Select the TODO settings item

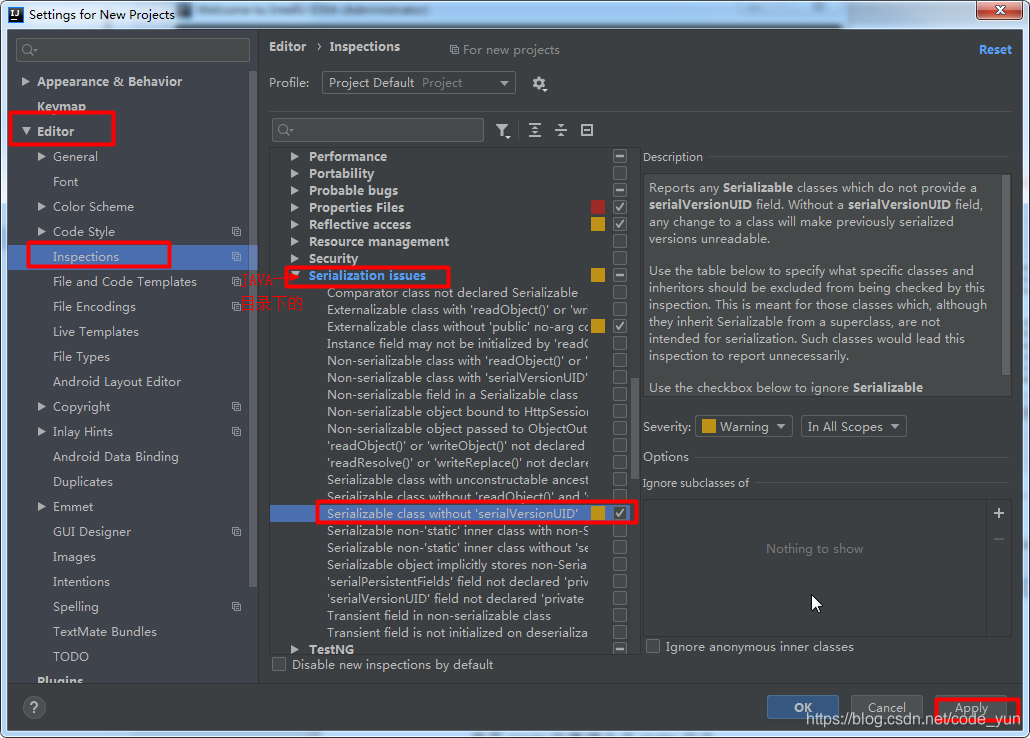71,657
